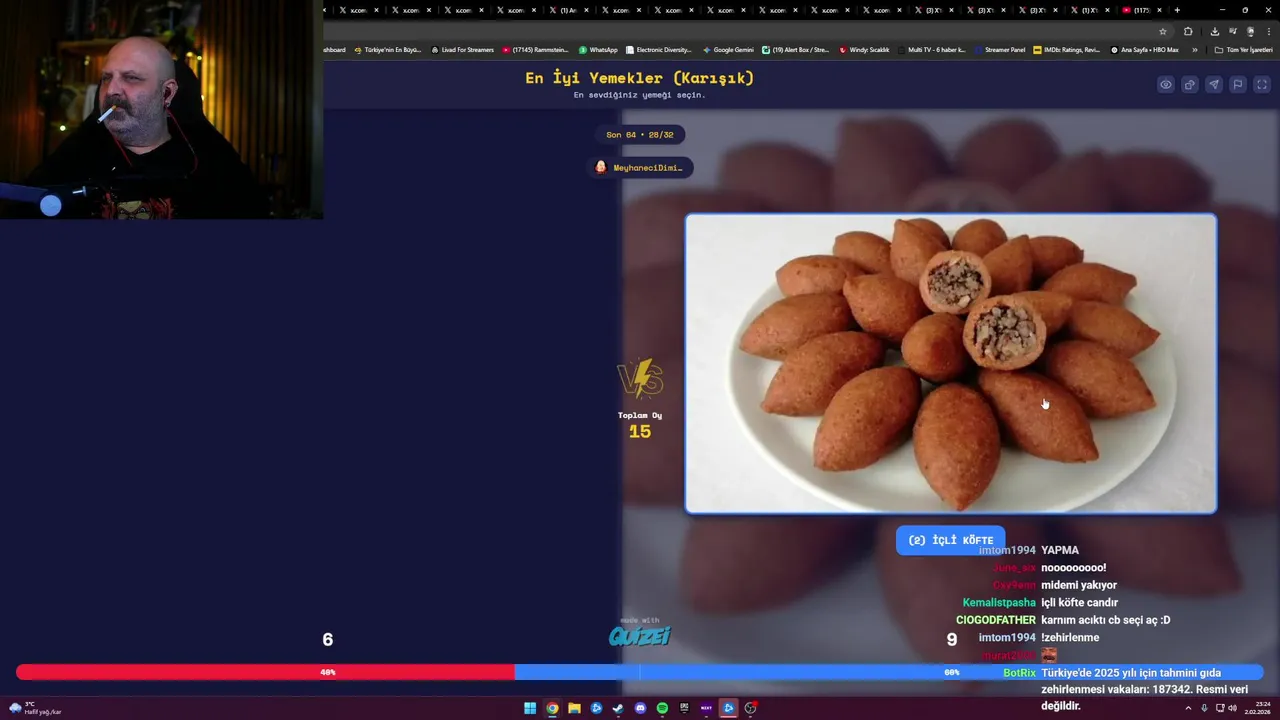Open a new browser tab with plus

(x=1177, y=10)
